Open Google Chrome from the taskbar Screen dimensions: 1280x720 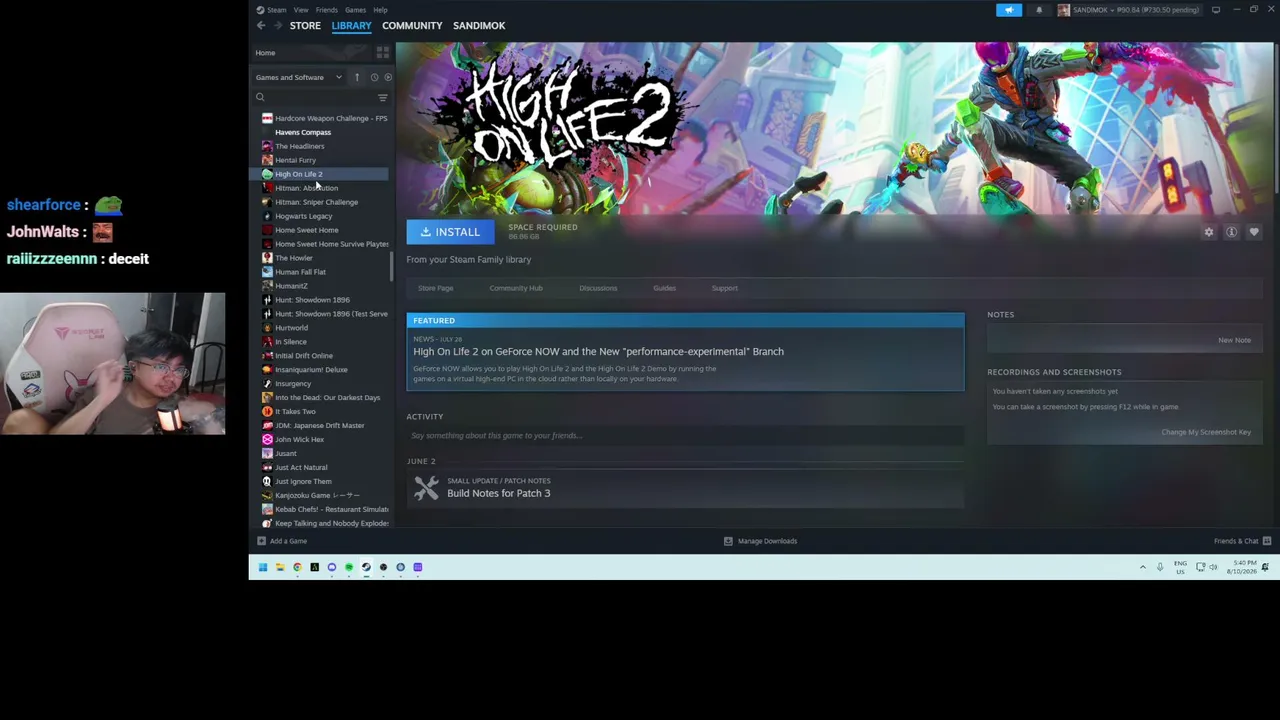pyautogui.click(x=297, y=567)
